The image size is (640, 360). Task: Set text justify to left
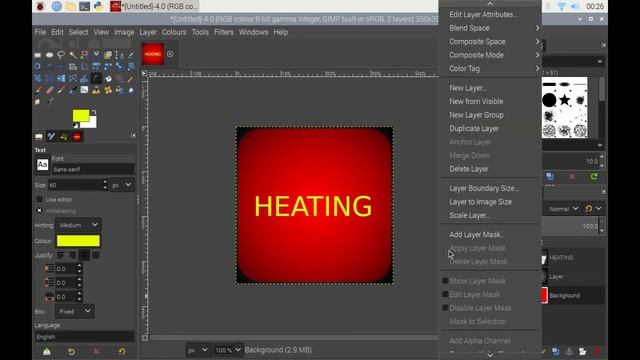pos(60,256)
